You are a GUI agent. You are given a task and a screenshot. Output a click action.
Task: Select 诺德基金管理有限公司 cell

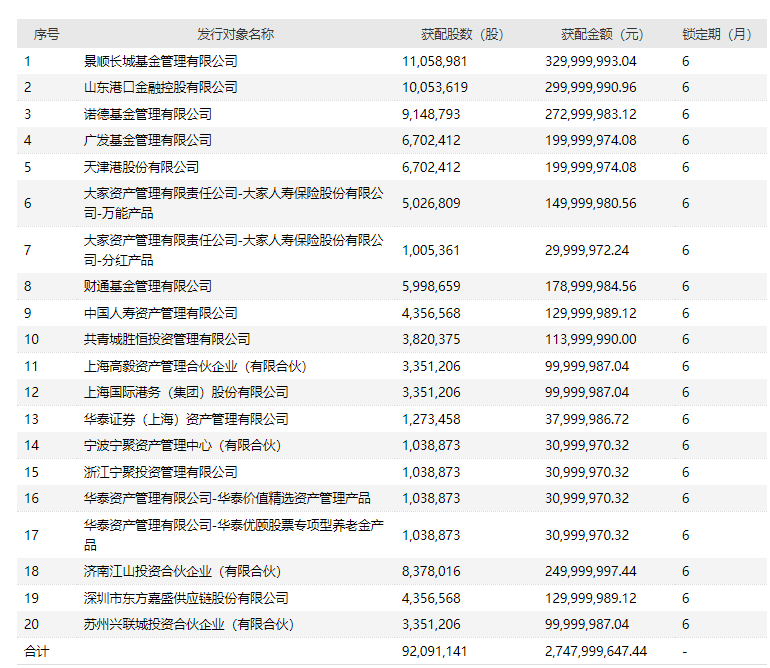coord(148,114)
